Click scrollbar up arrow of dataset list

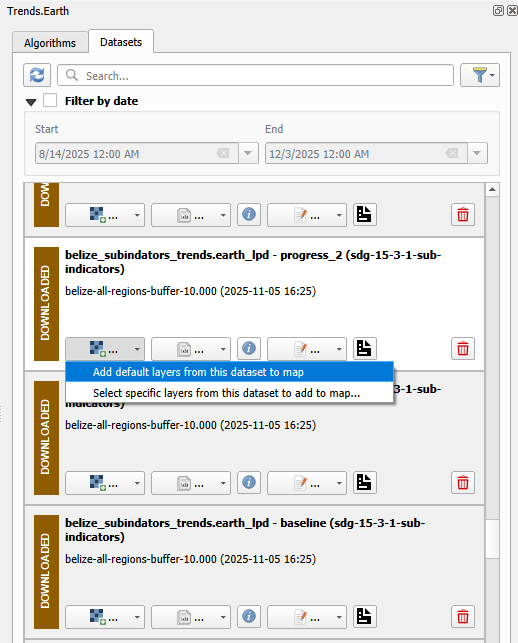492,189
